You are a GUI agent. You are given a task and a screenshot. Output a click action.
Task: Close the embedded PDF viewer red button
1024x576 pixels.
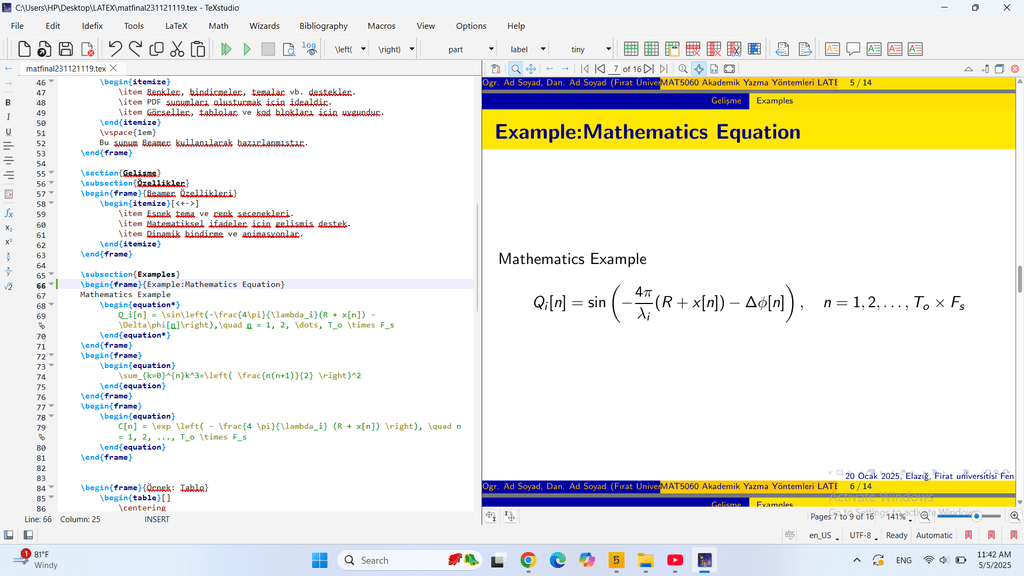coord(1014,69)
